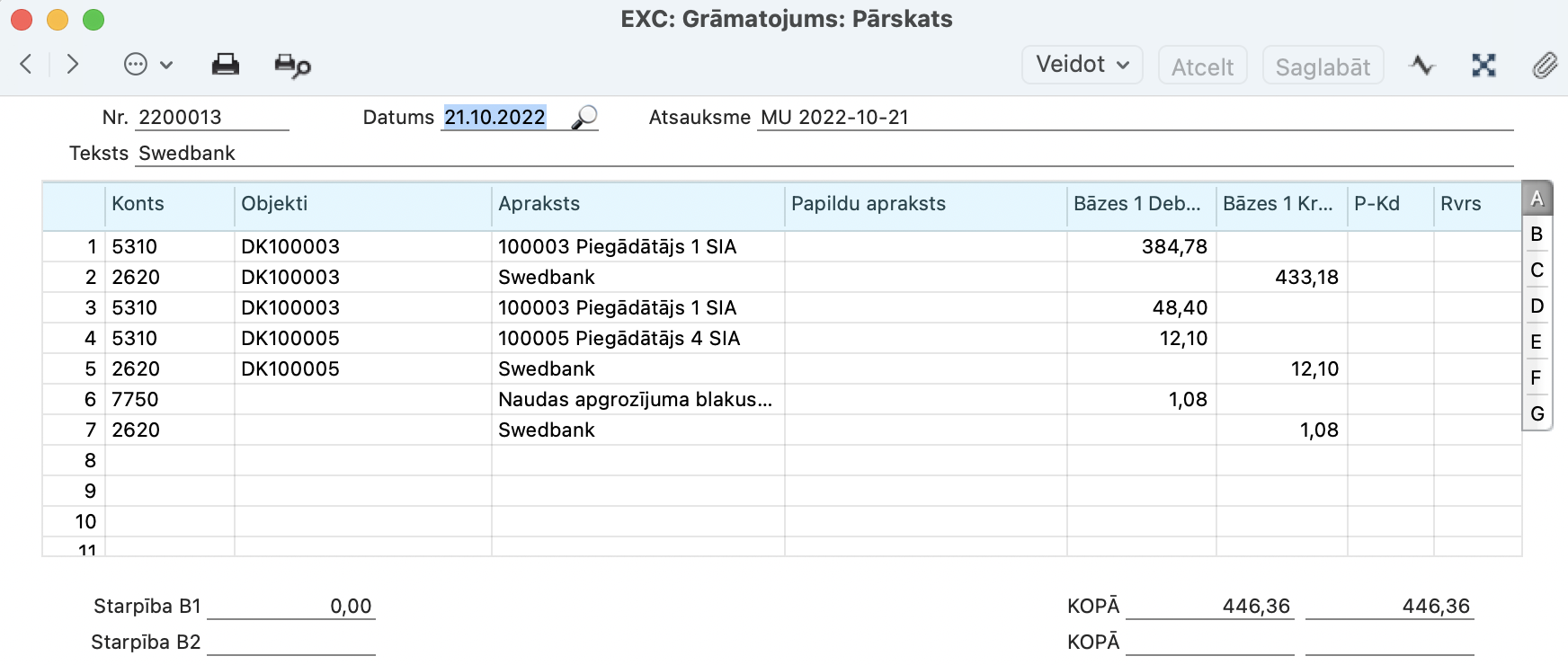Switch to tab B
This screenshot has width=1568, height=665.
point(1537,235)
